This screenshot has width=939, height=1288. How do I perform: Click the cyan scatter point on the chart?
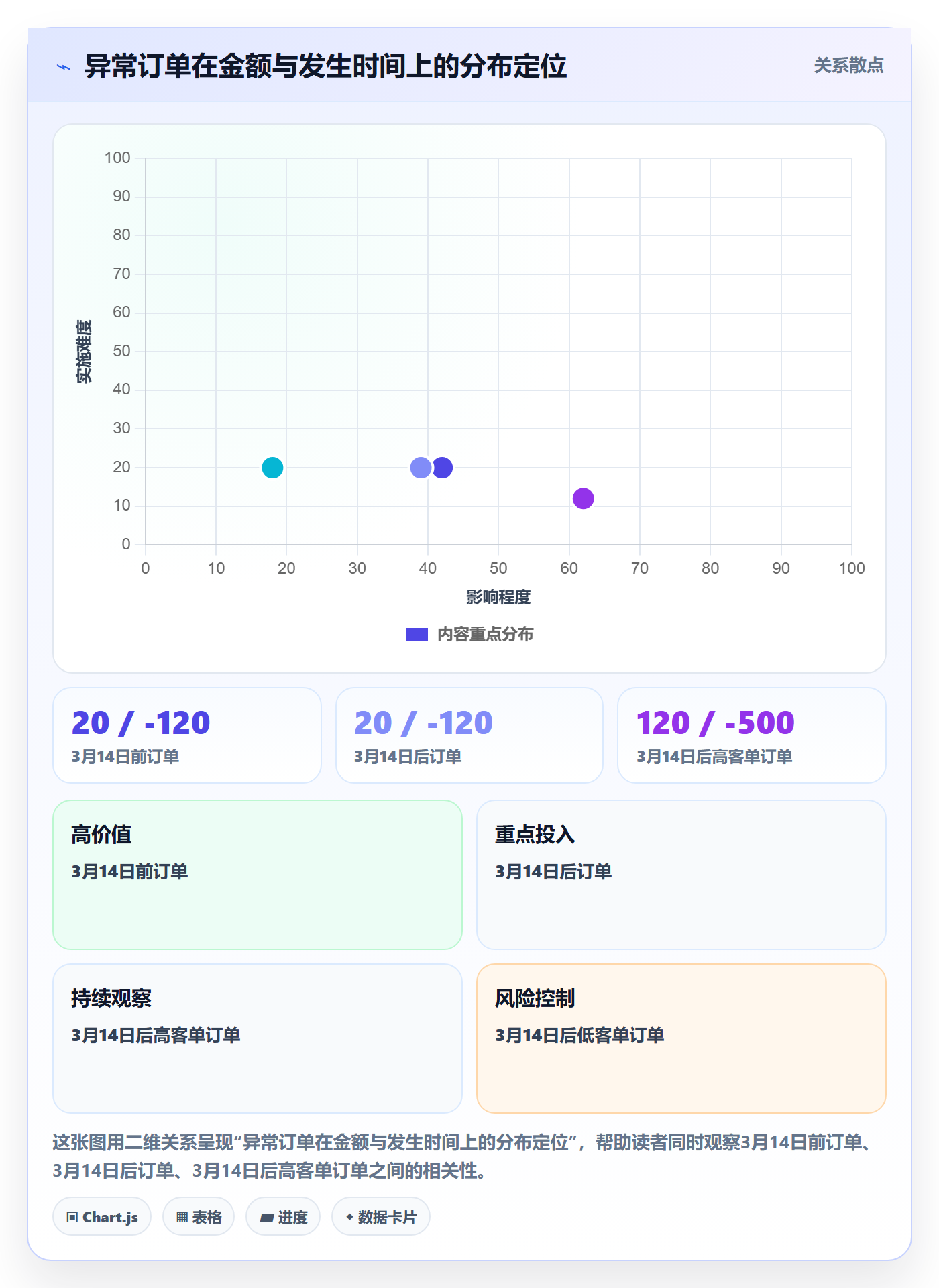point(272,468)
